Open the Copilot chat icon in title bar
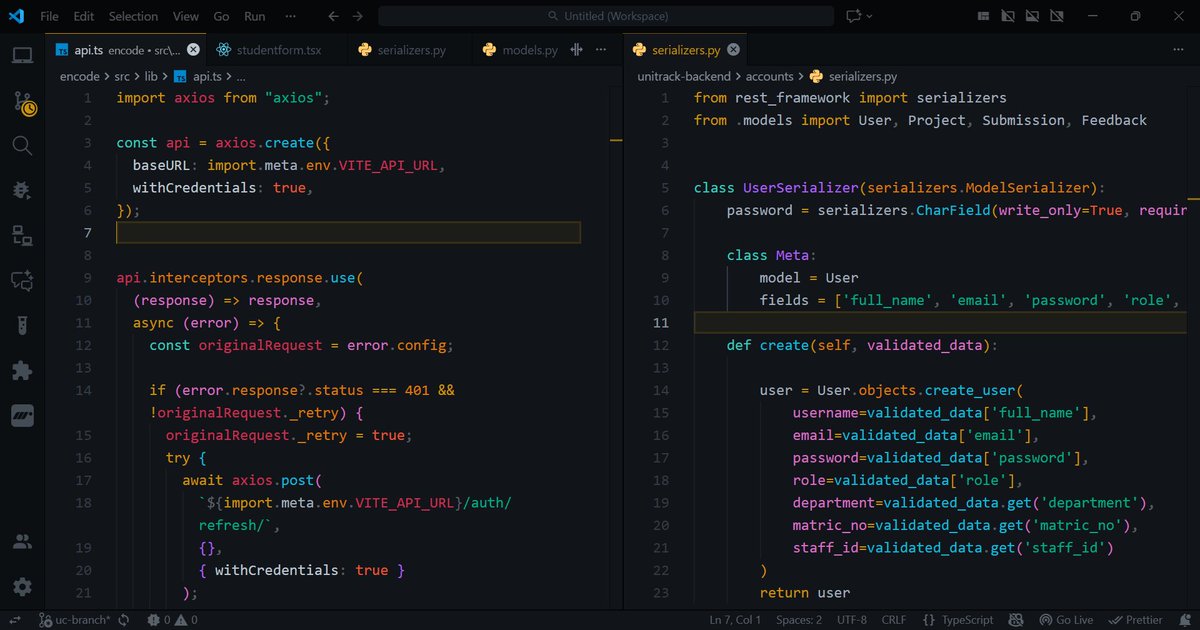Image resolution: width=1200 pixels, height=630 pixels. 854,16
